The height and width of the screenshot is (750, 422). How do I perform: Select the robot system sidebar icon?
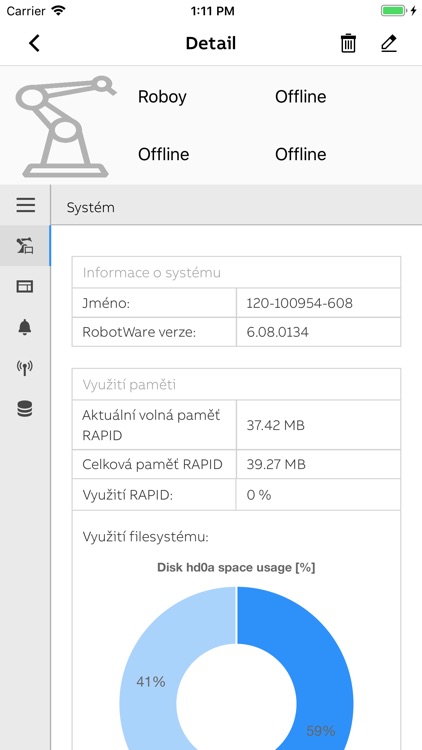click(x=25, y=246)
